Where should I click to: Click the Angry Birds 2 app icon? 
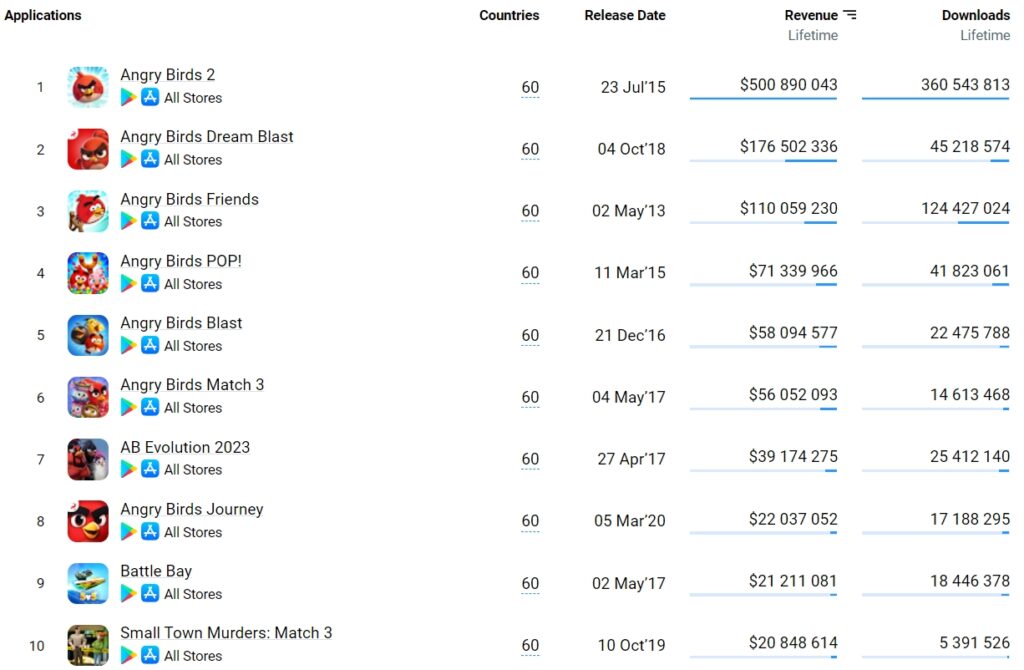88,87
